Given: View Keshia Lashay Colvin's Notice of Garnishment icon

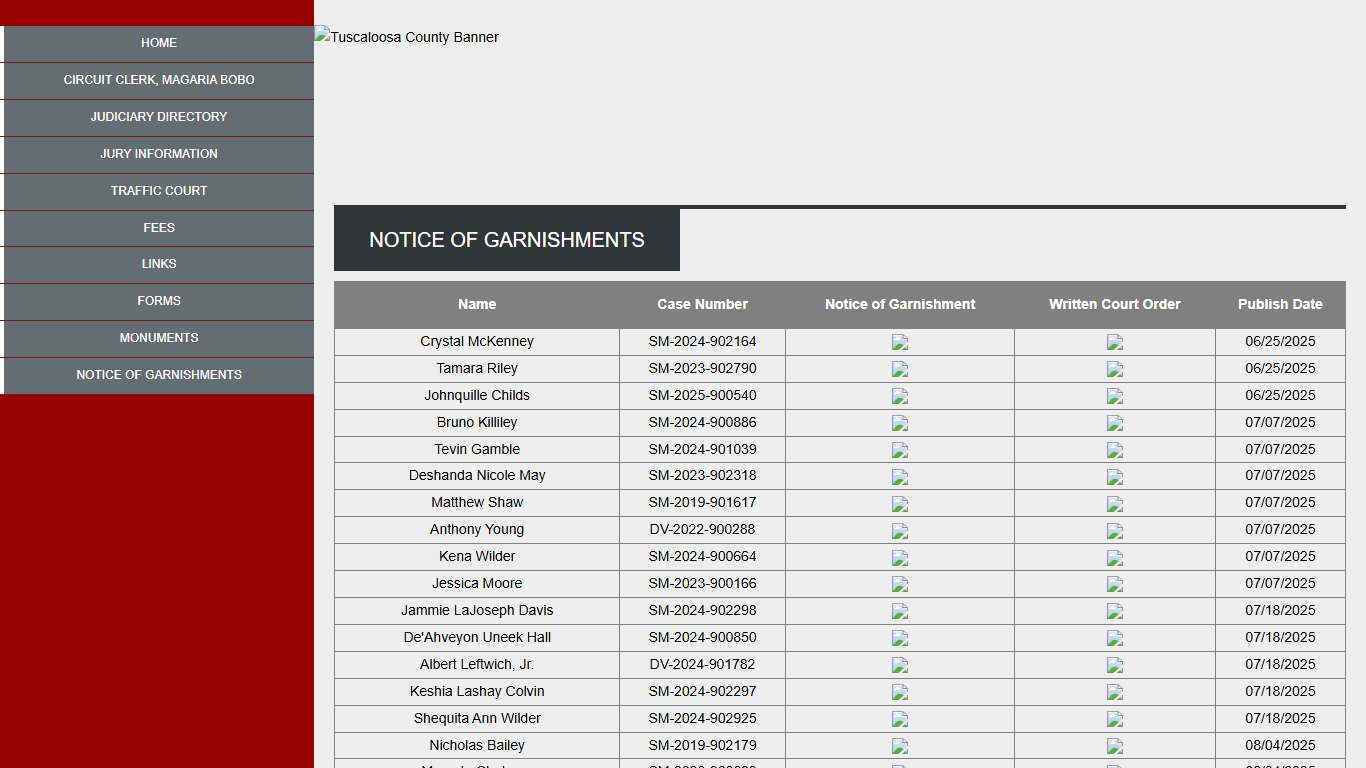Looking at the screenshot, I should click(x=900, y=693).
